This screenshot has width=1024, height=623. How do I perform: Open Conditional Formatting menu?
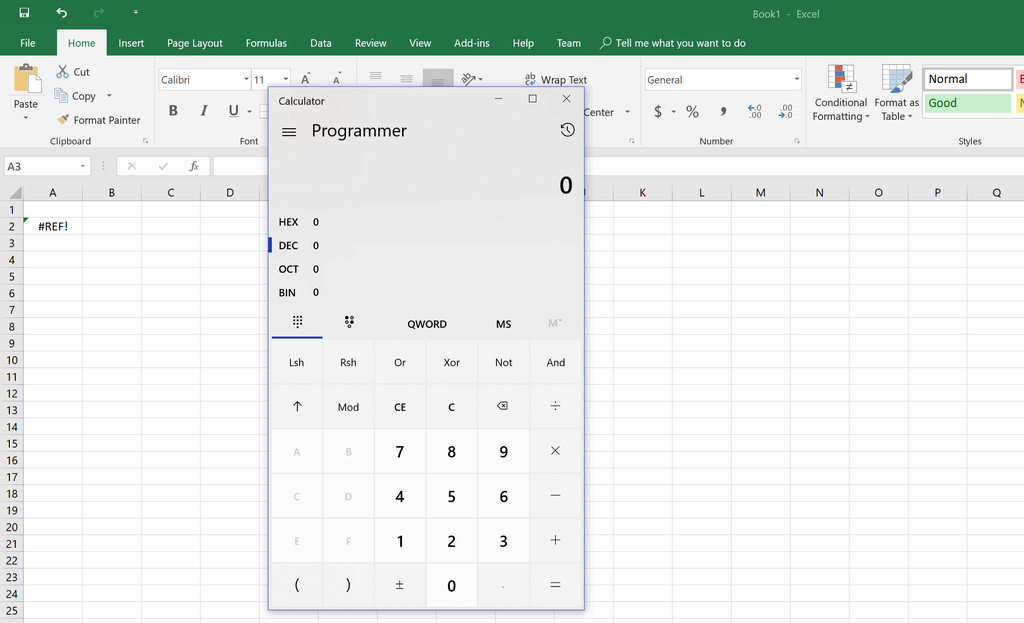(841, 93)
